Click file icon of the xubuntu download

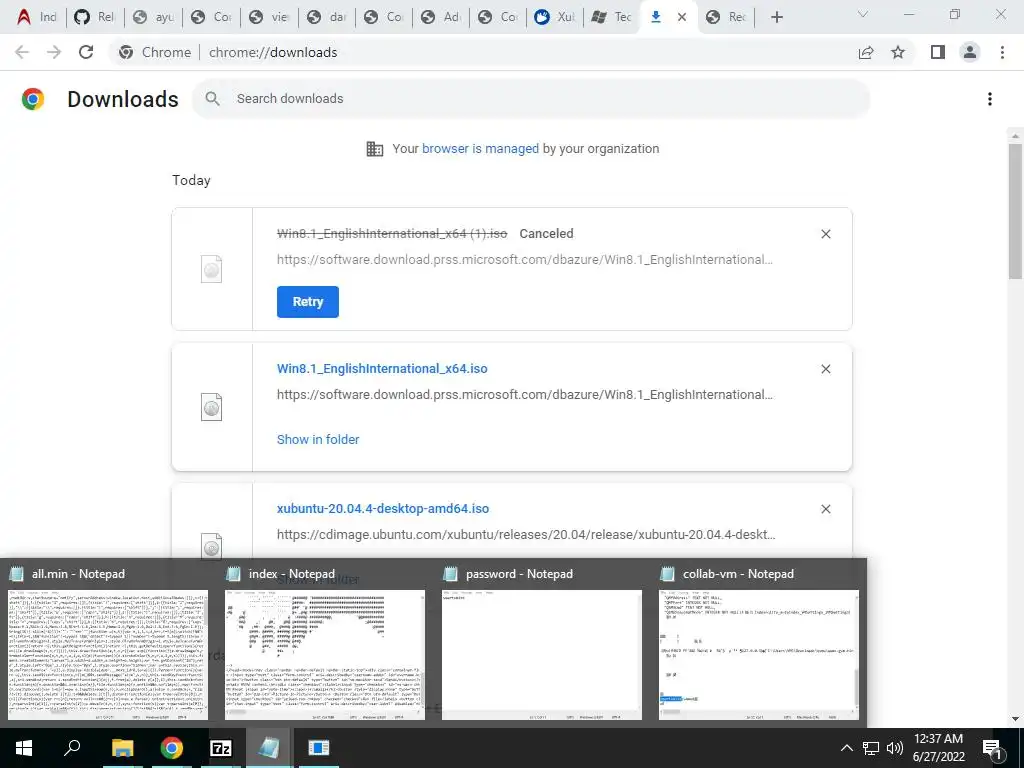(212, 546)
